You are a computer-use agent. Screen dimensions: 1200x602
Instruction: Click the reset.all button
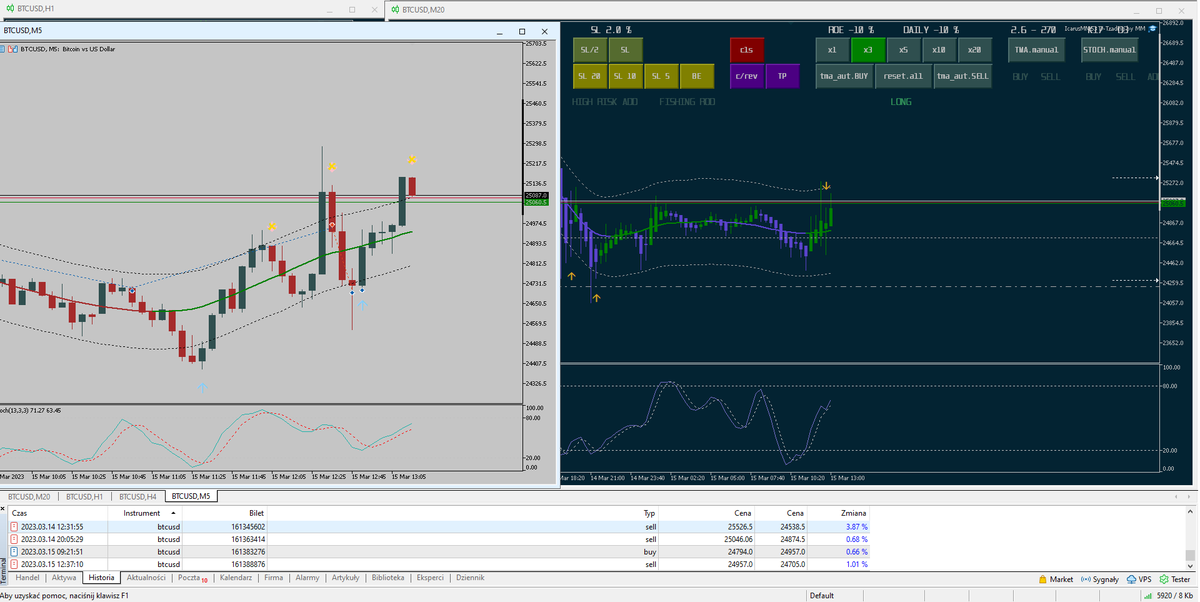click(904, 76)
